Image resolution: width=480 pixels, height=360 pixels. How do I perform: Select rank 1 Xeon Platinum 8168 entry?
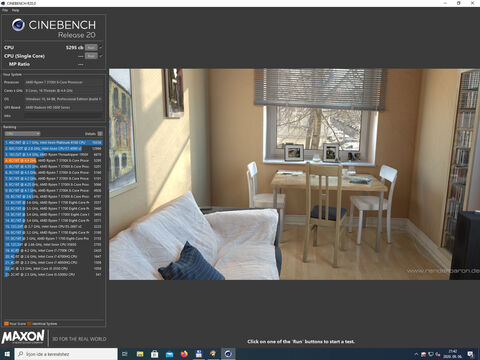[53, 143]
